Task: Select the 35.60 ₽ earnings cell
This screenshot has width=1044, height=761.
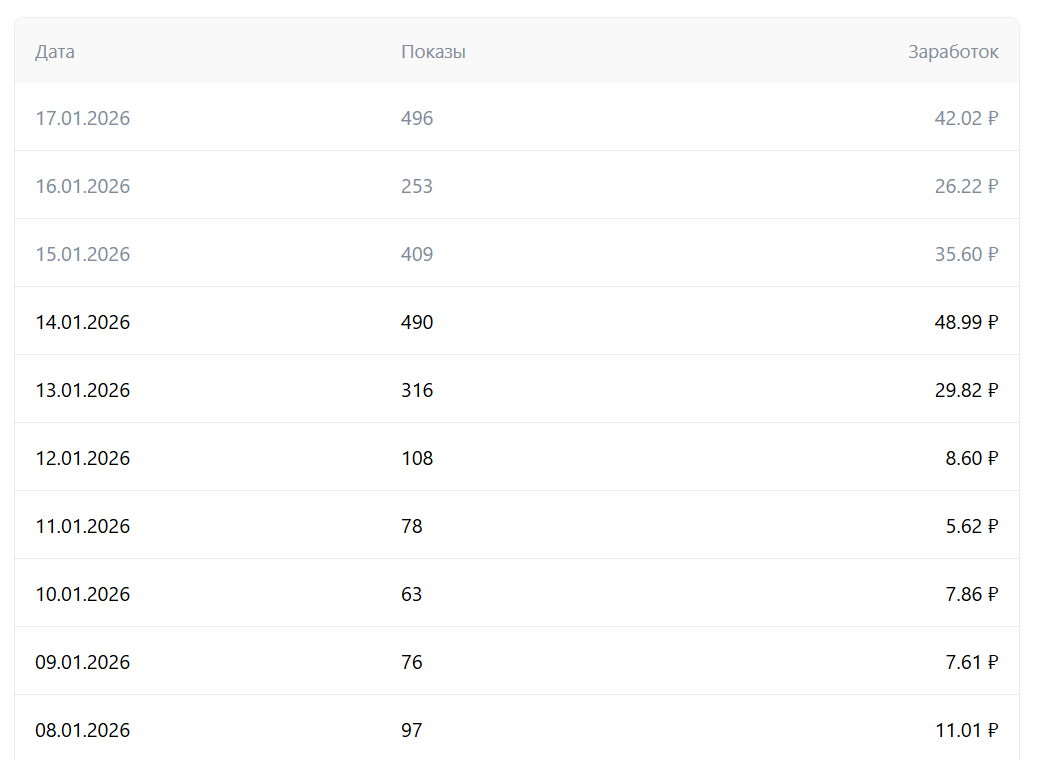Action: tap(966, 254)
